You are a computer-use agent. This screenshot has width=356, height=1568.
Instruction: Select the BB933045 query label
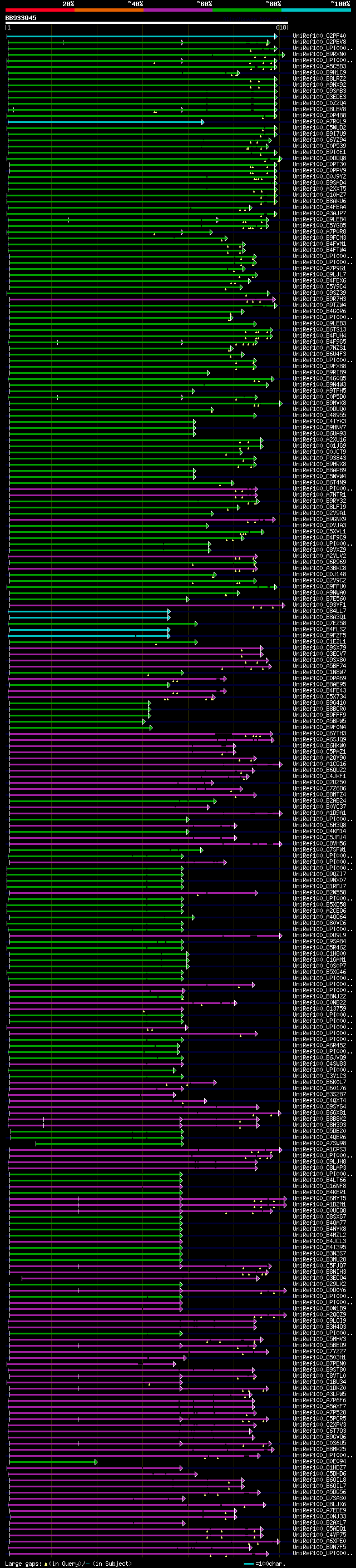[21, 18]
